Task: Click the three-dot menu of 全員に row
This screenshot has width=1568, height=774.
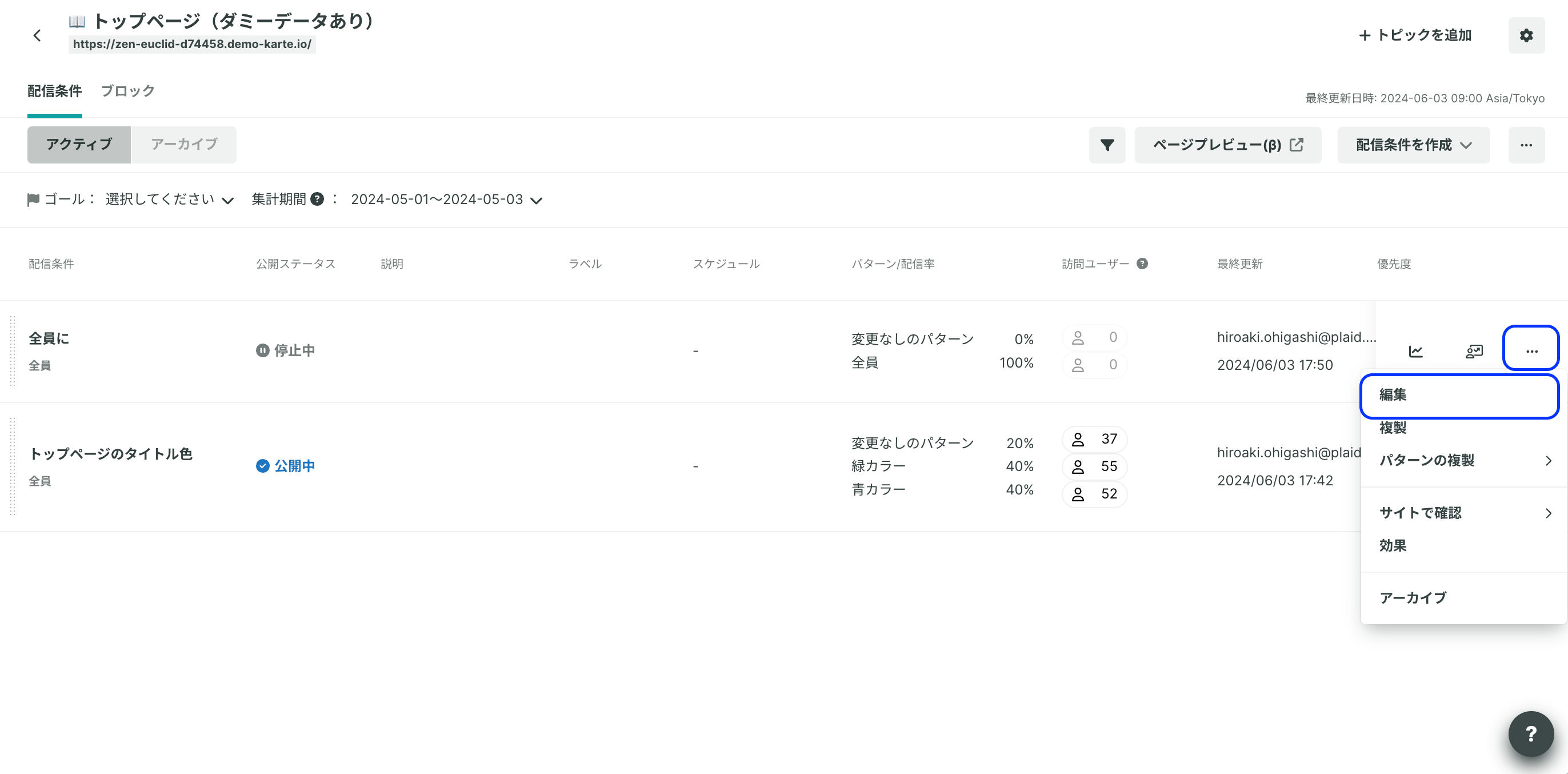Action: [1531, 351]
